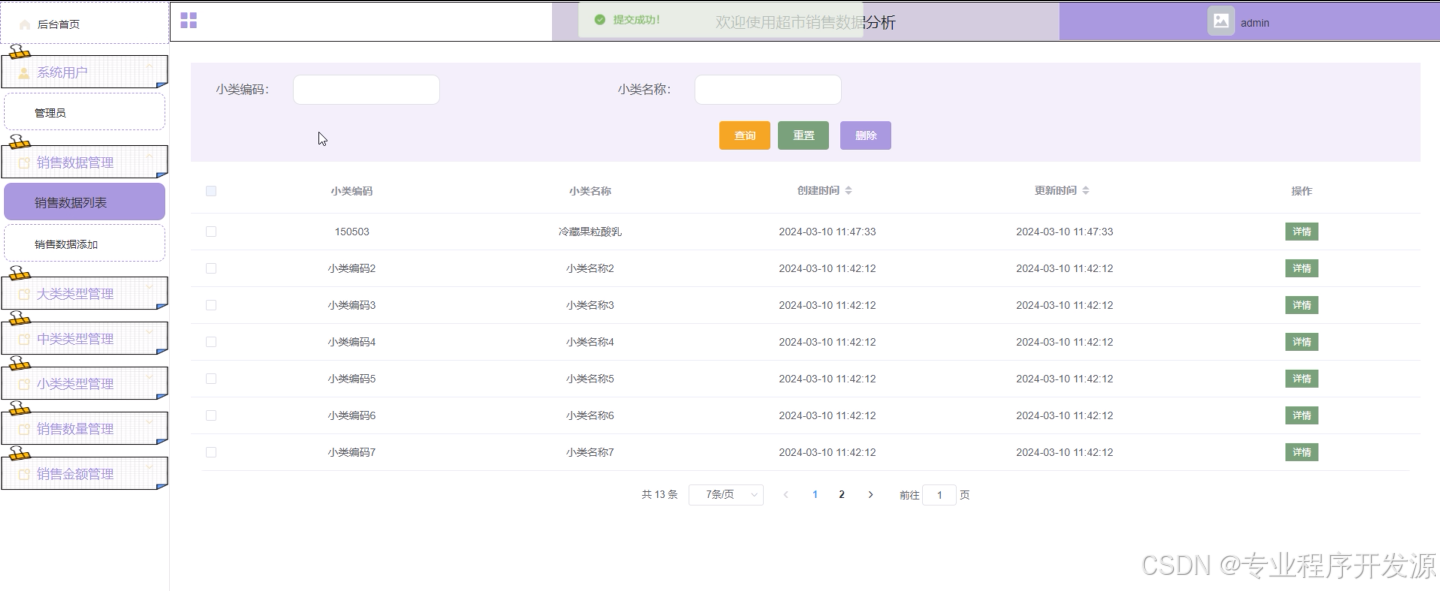Click the home icon beside 后台首页
This screenshot has height=591, width=1440.
(x=25, y=24)
